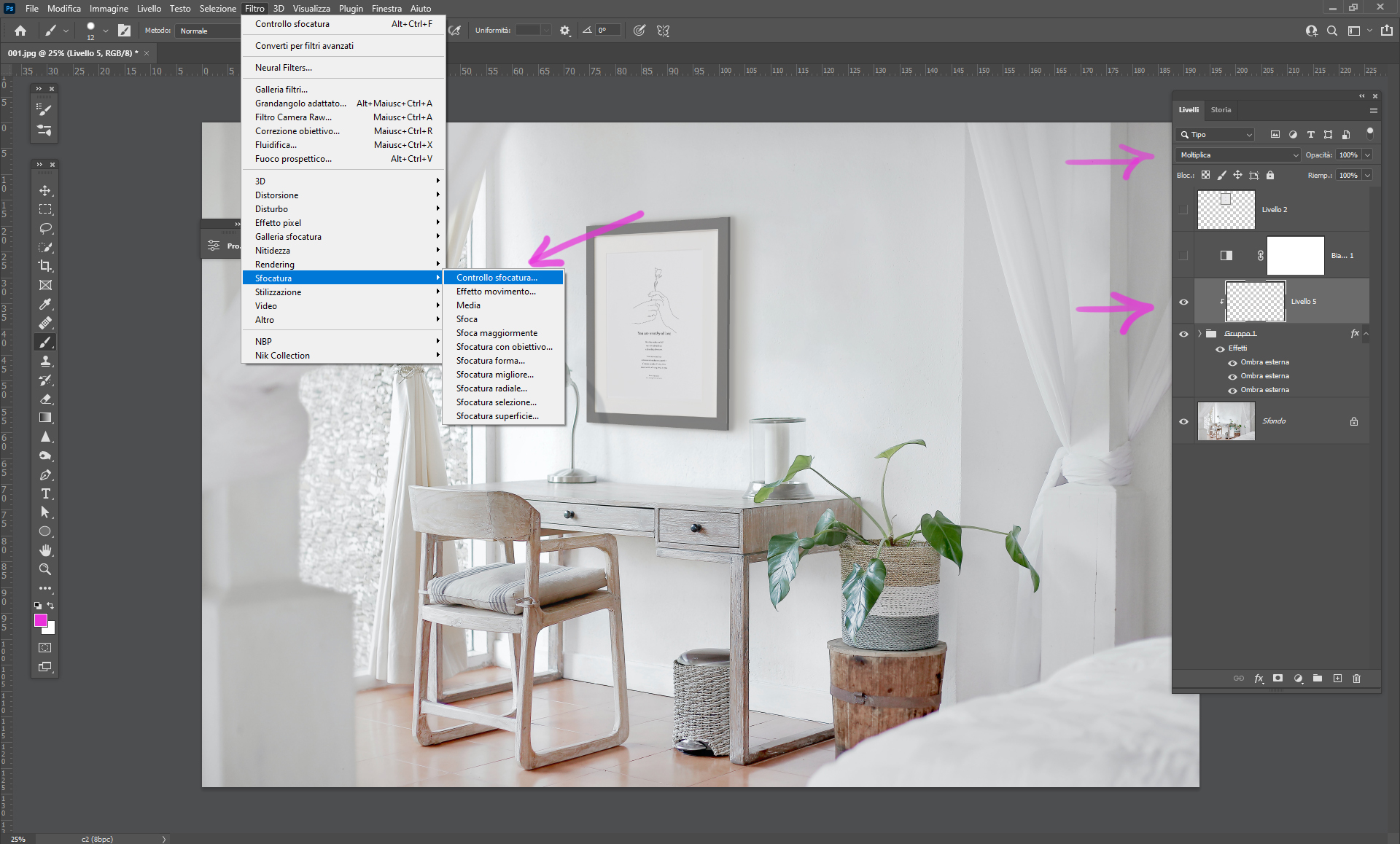Click the magenta foreground color swatch
This screenshot has height=844, width=1400.
point(41,620)
